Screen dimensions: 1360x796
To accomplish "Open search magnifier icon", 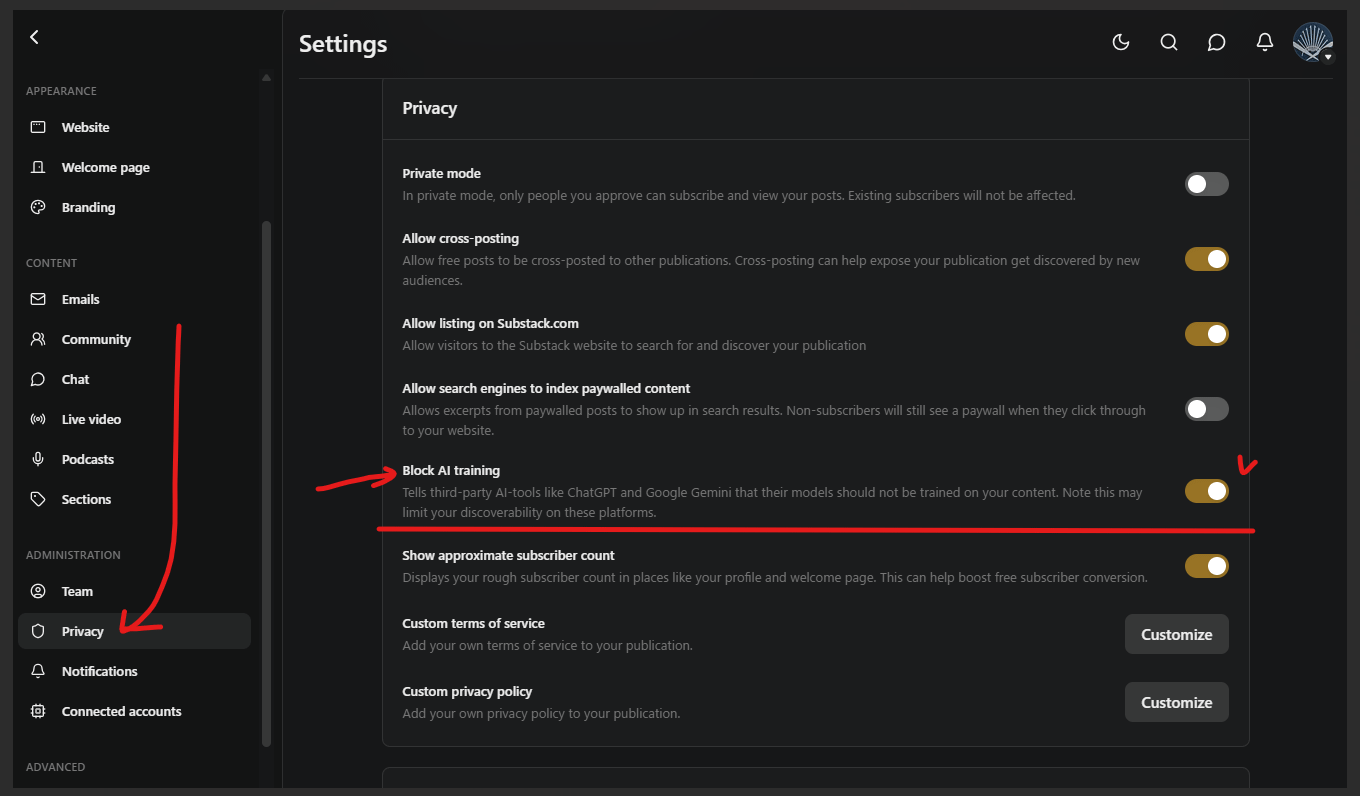I will click(x=1169, y=42).
